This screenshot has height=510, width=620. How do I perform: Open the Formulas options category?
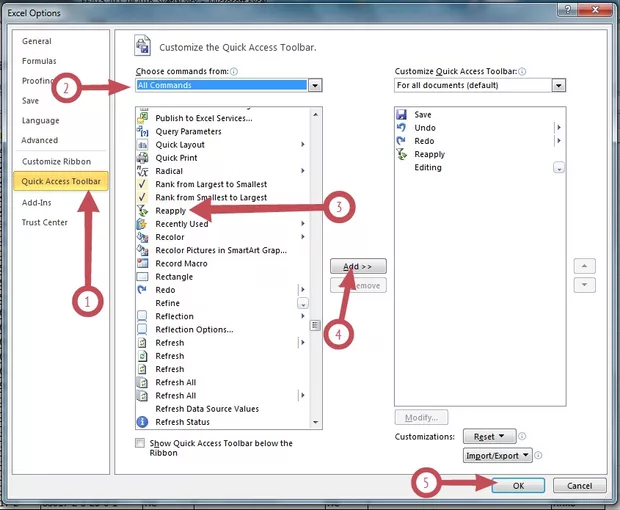pos(39,61)
